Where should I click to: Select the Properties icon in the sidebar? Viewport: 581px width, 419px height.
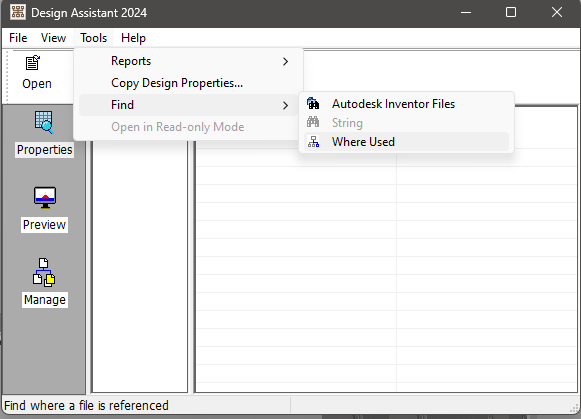click(x=44, y=123)
